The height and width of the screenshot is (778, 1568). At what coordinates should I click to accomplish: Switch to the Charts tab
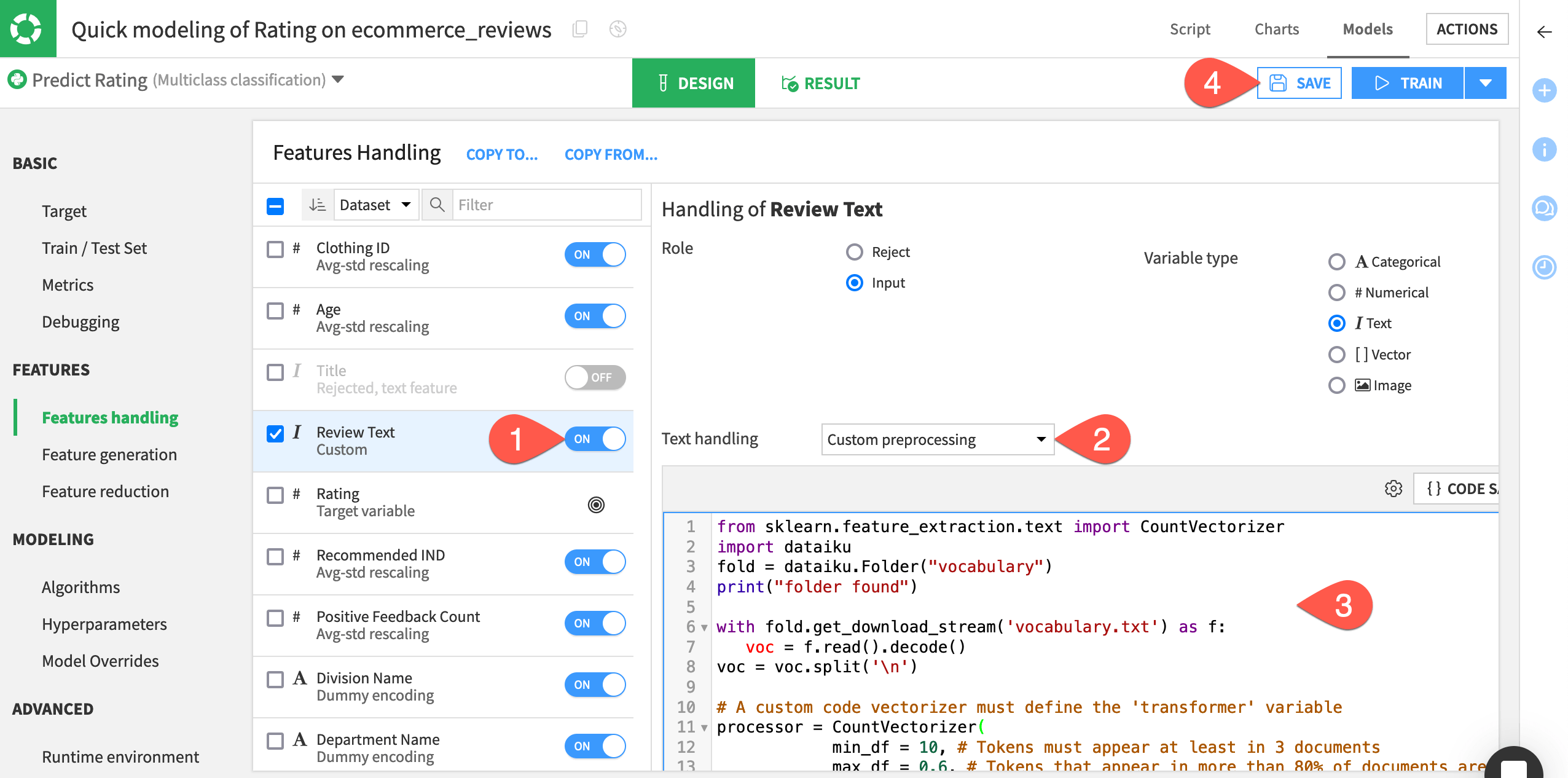(x=1277, y=29)
